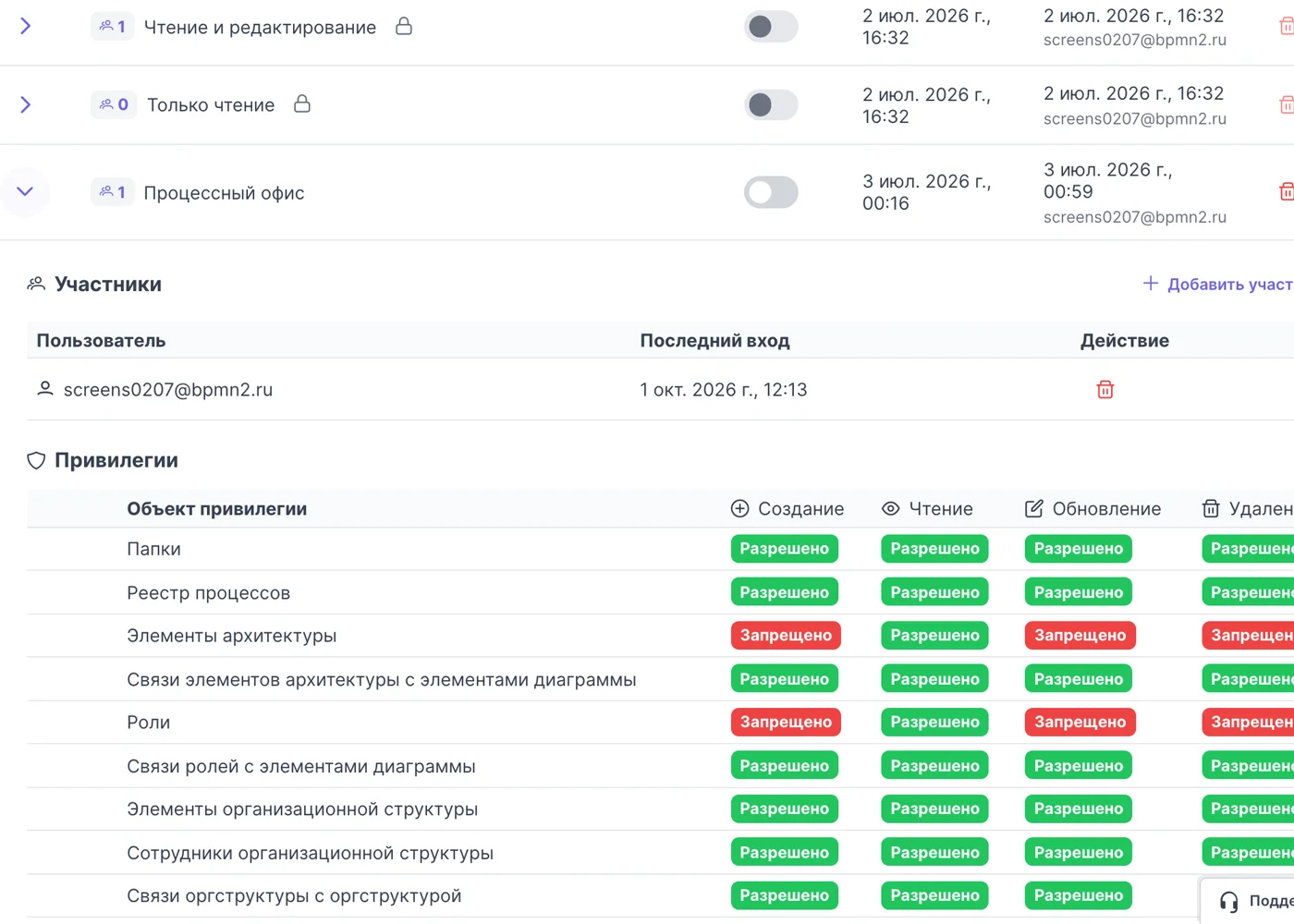Image resolution: width=1294 pixels, height=924 pixels.
Task: Toggle Удаление permission for Роли
Action: 1248,722
